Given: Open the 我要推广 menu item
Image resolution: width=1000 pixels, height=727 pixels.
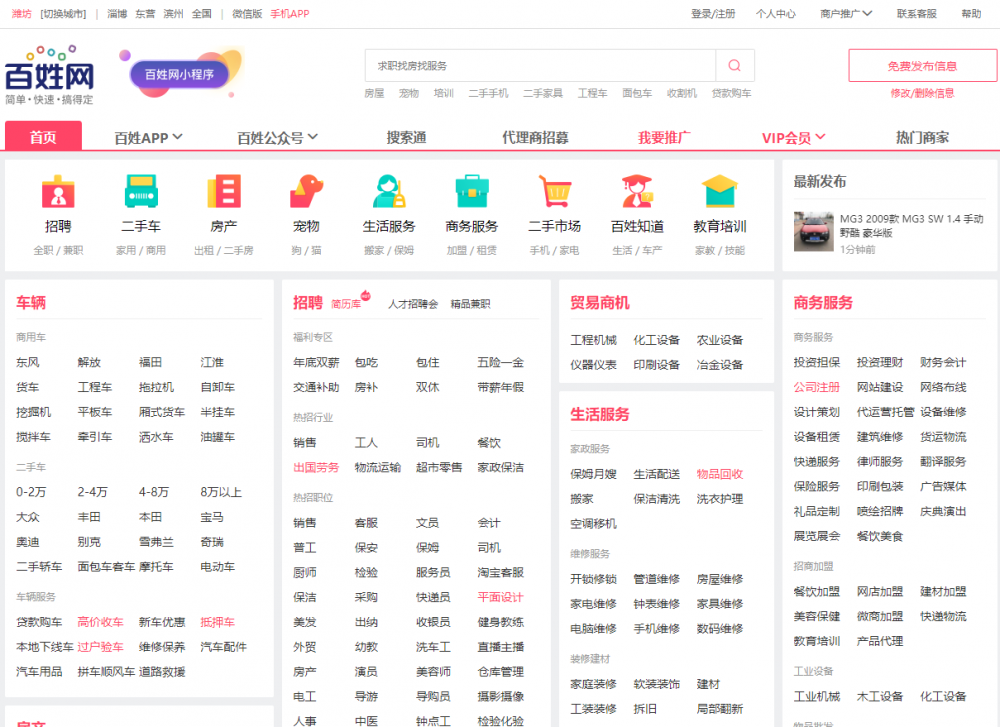Looking at the screenshot, I should coord(664,137).
